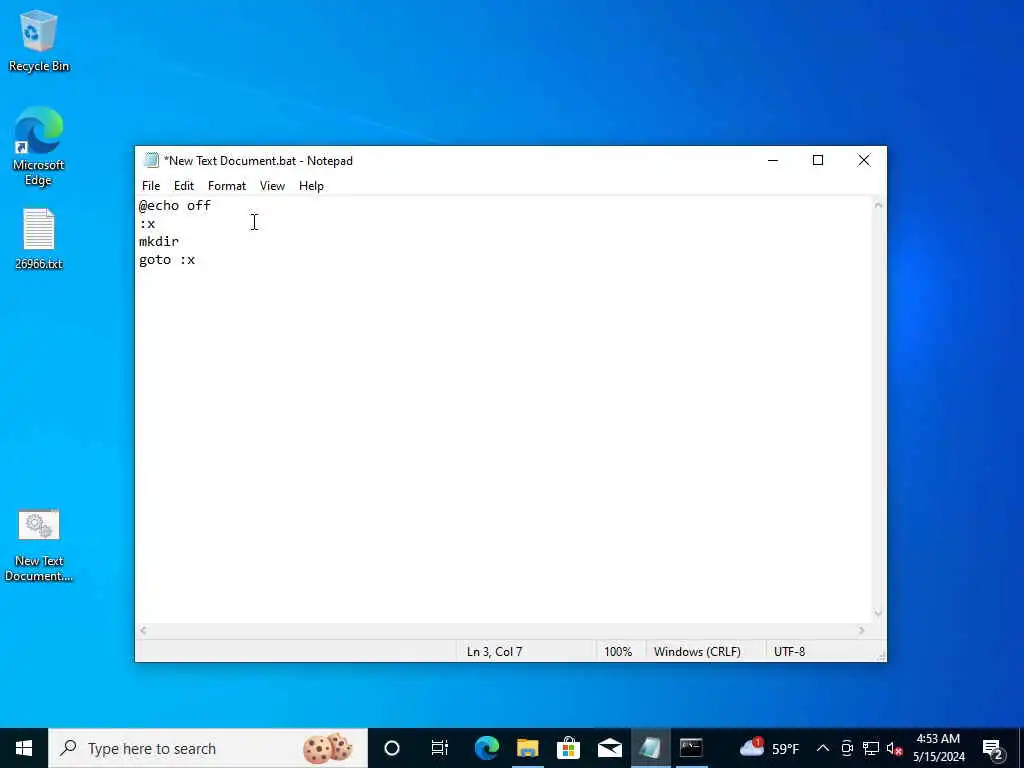The width and height of the screenshot is (1024, 768).
Task: Maximize the Notepad window
Action: pyautogui.click(x=818, y=160)
